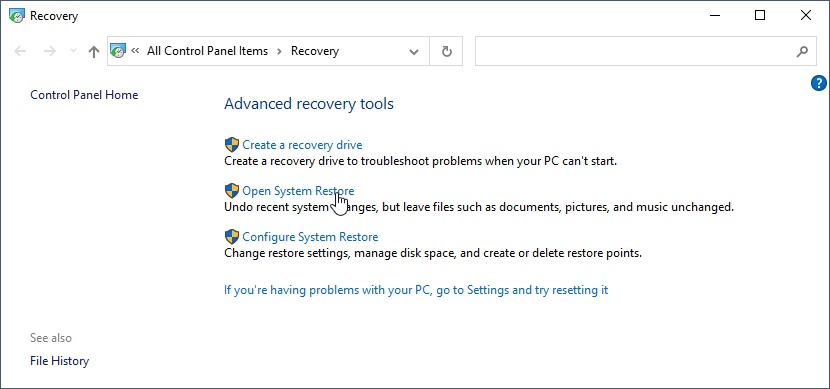830x389 pixels.
Task: Refresh the Recovery page
Action: [447, 51]
